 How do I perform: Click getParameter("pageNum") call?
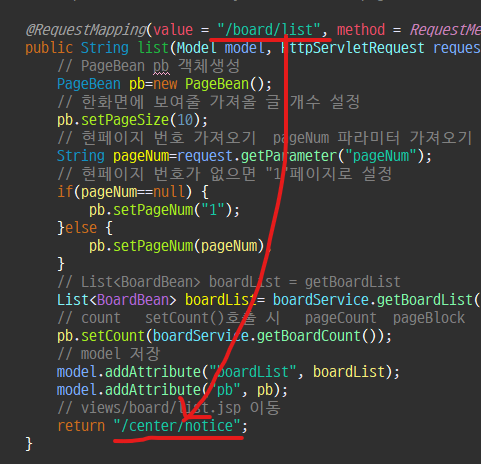[x=332, y=156]
